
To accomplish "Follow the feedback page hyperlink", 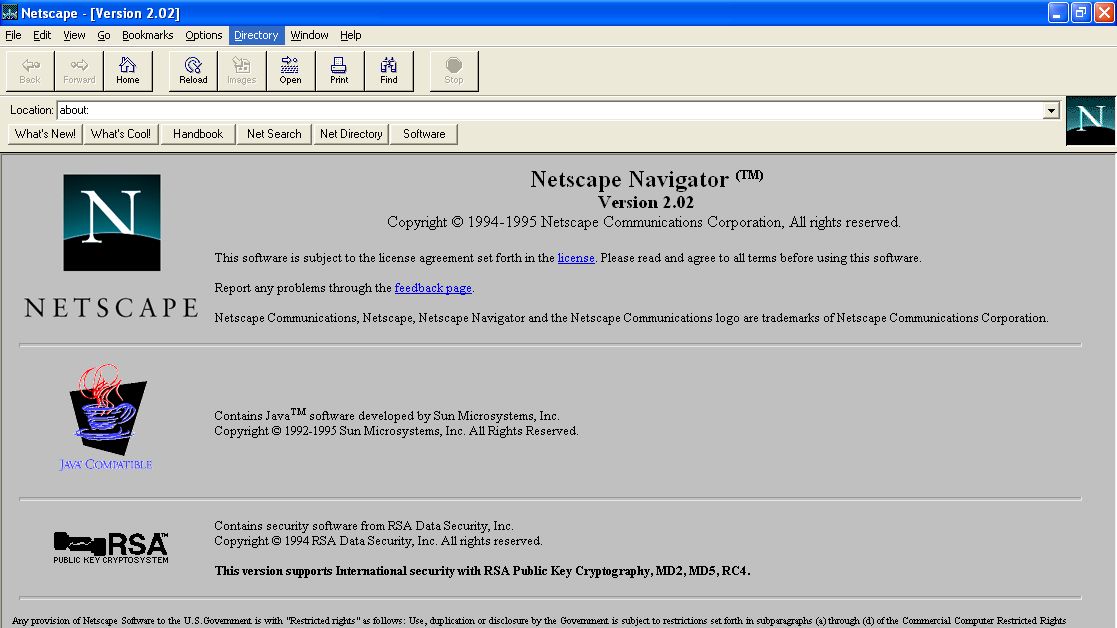I will coord(433,288).
